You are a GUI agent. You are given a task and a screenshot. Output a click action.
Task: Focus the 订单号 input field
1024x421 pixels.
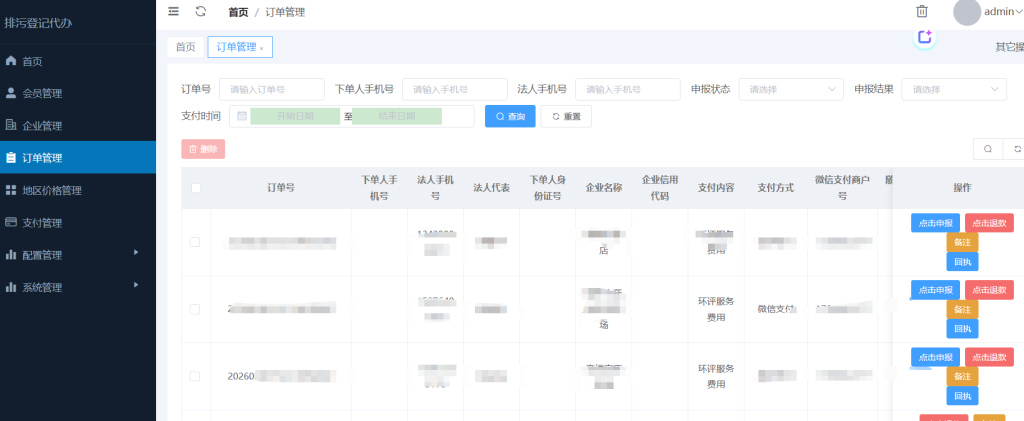click(x=271, y=89)
